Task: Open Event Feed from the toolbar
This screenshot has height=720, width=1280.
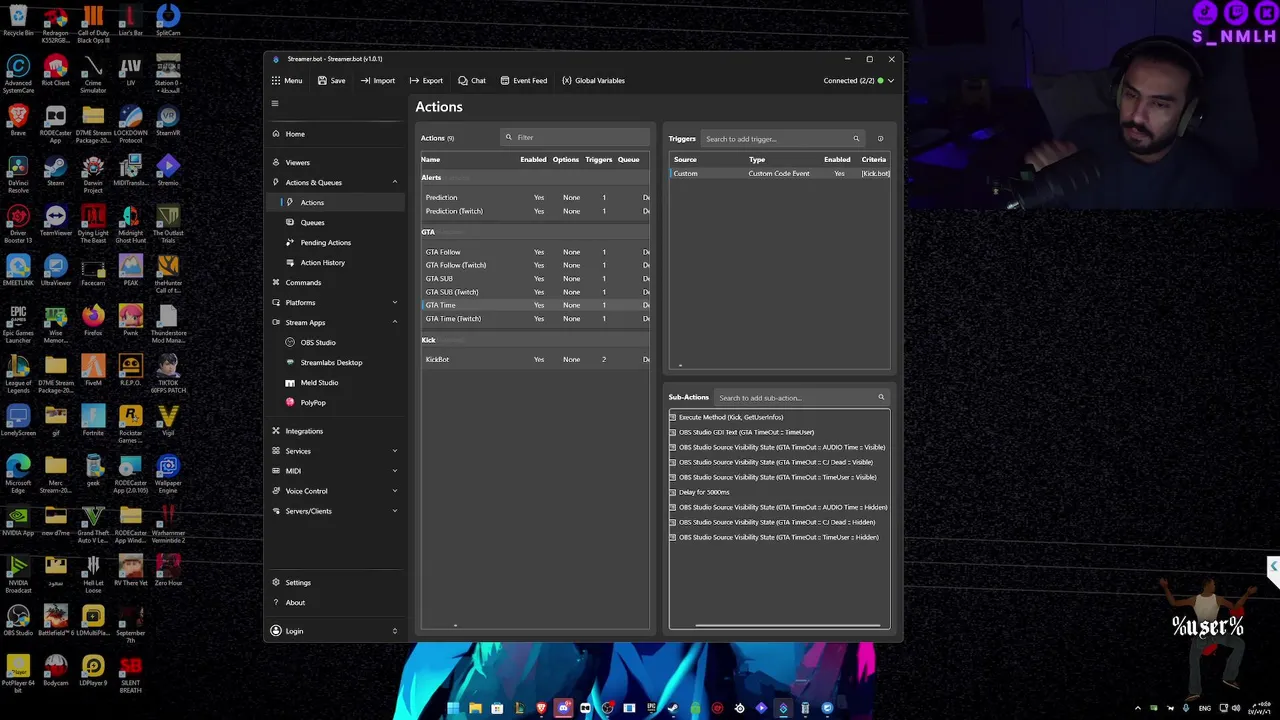Action: tap(523, 80)
